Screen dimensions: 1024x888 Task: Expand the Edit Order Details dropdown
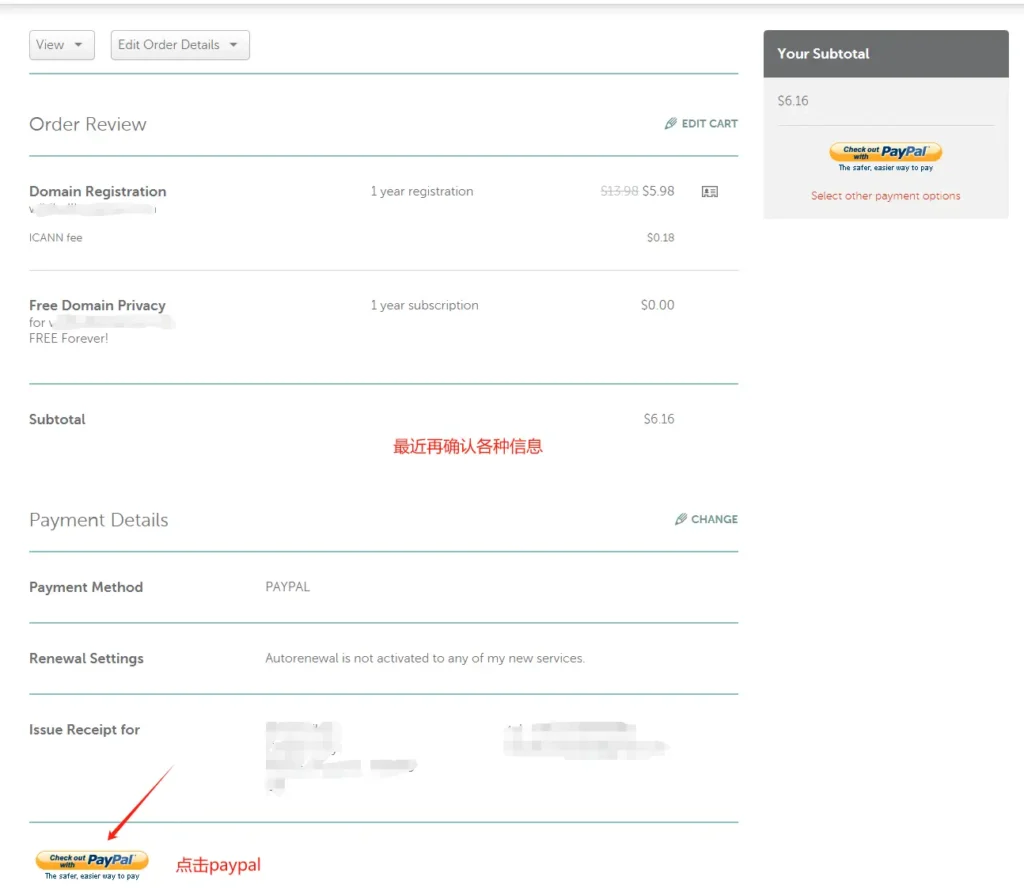point(179,44)
